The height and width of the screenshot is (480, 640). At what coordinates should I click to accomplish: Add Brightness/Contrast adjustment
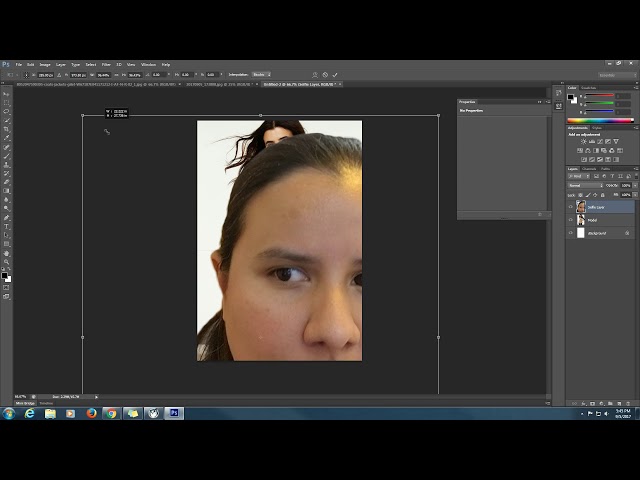coord(584,142)
